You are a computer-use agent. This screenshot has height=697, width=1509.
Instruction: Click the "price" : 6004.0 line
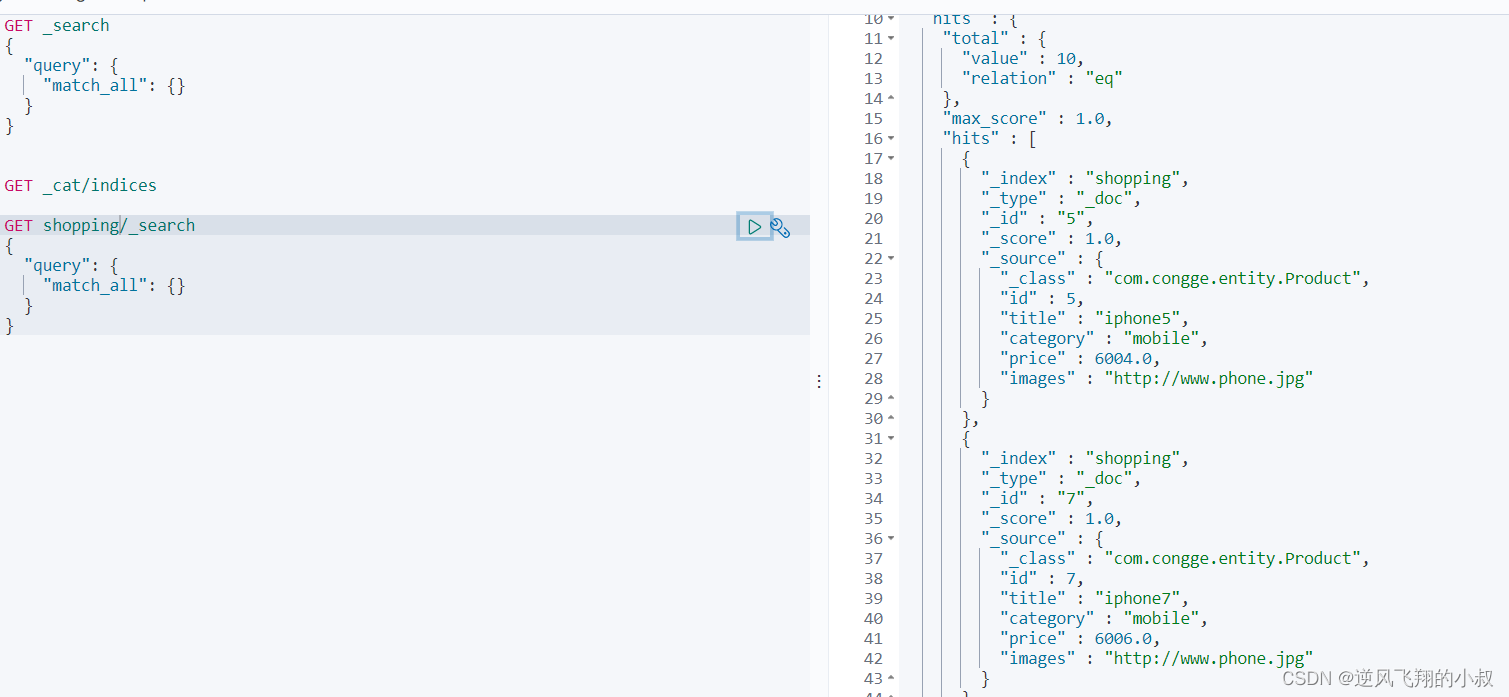pyautogui.click(x=1080, y=359)
